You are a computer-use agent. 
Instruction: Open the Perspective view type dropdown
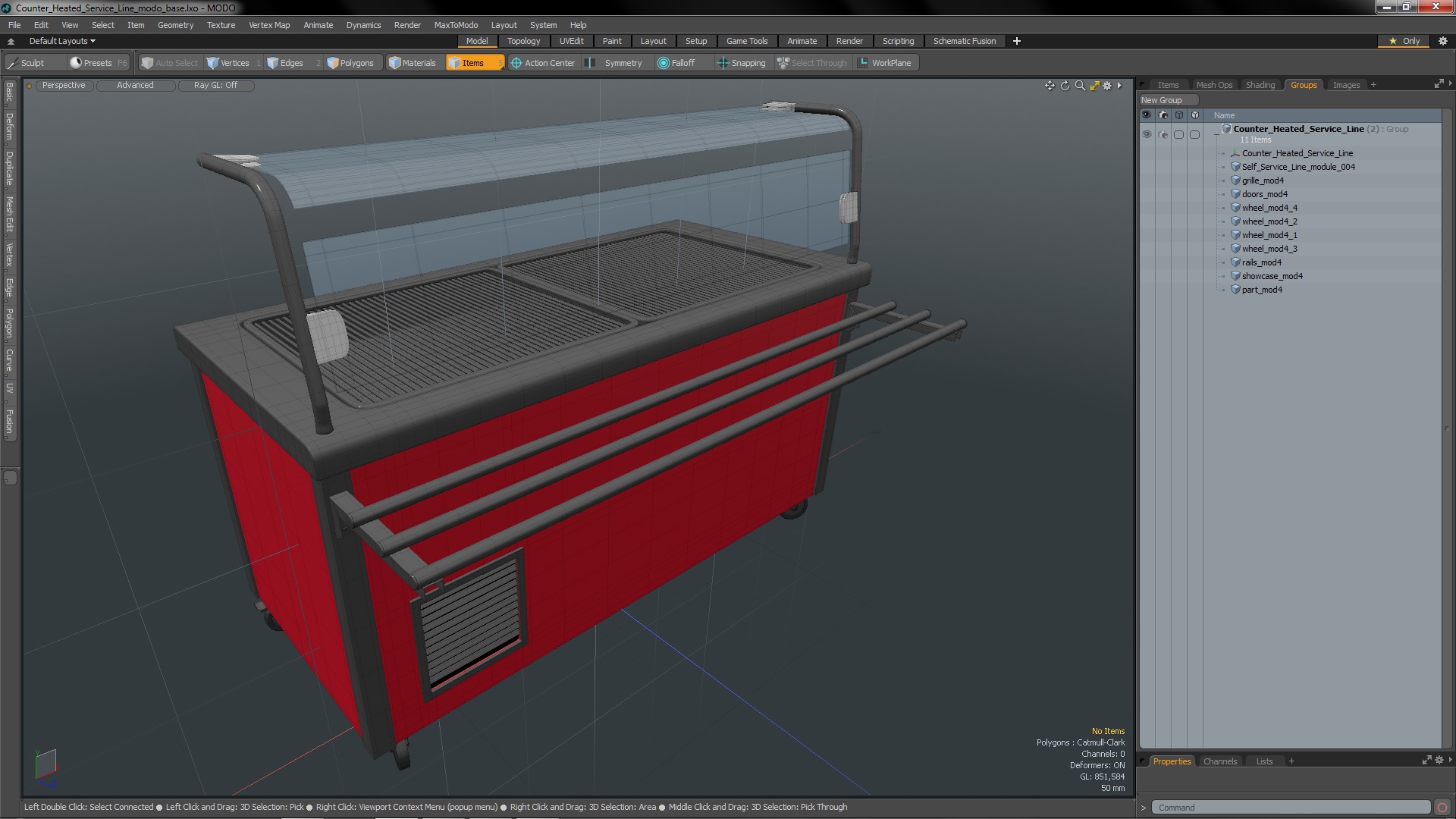[x=64, y=85]
